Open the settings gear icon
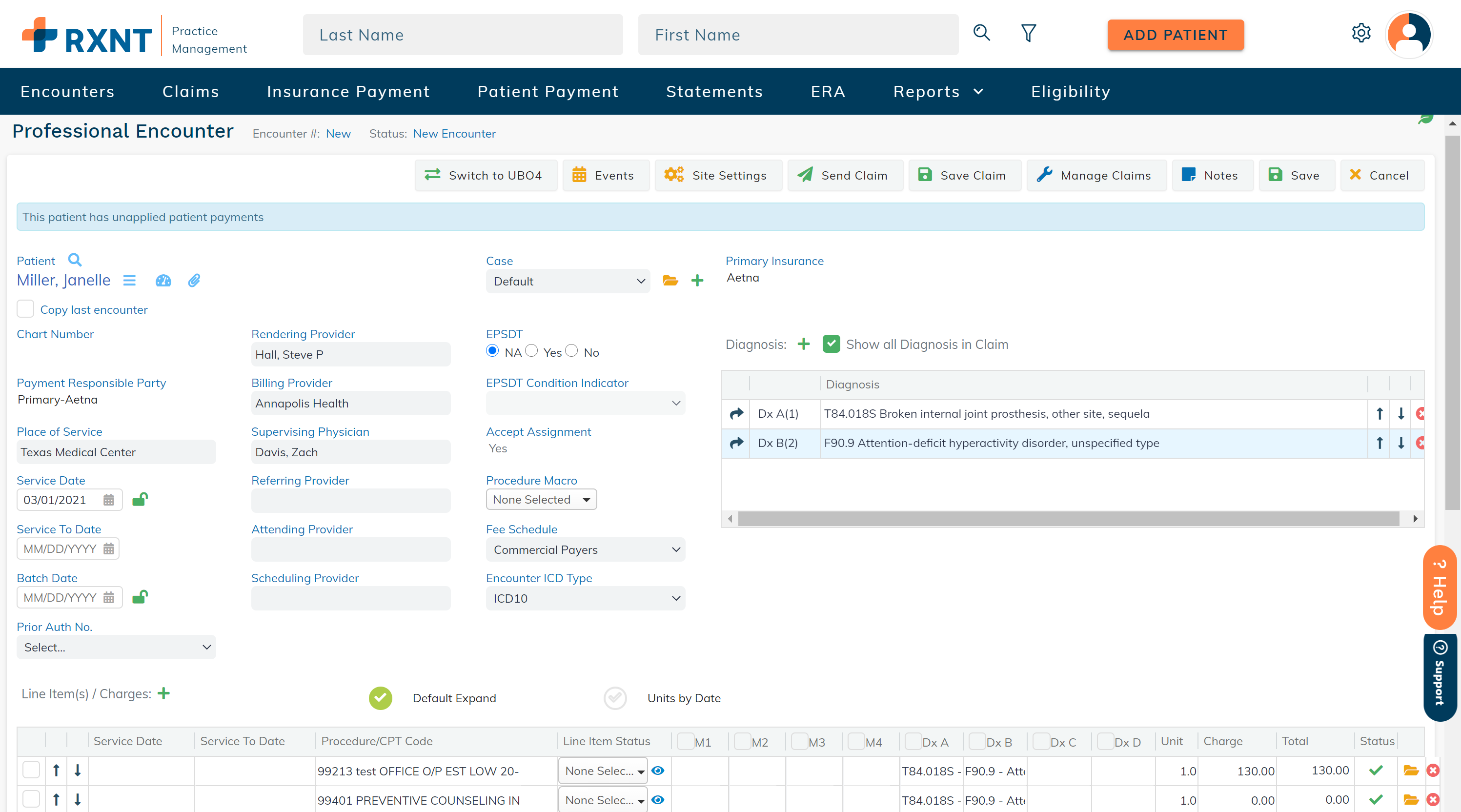The width and height of the screenshot is (1461, 812). click(x=1361, y=33)
